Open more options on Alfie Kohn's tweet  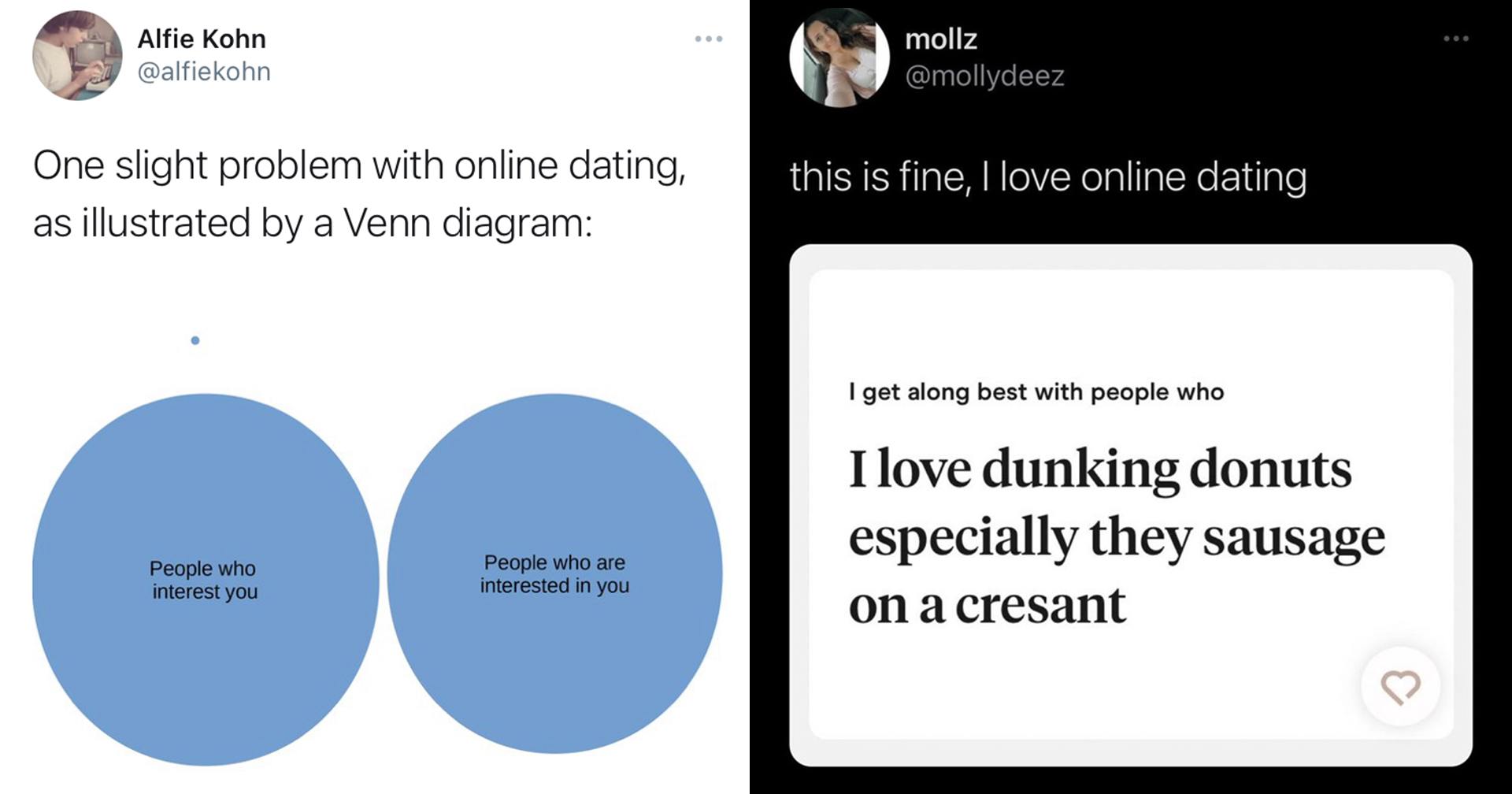tap(708, 39)
